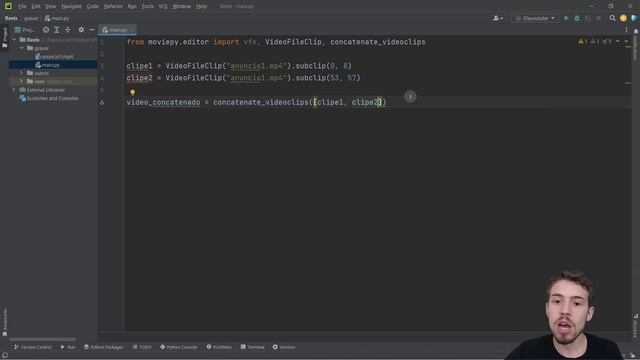Click the Reels breadcrumb in navigation bar

(x=11, y=18)
